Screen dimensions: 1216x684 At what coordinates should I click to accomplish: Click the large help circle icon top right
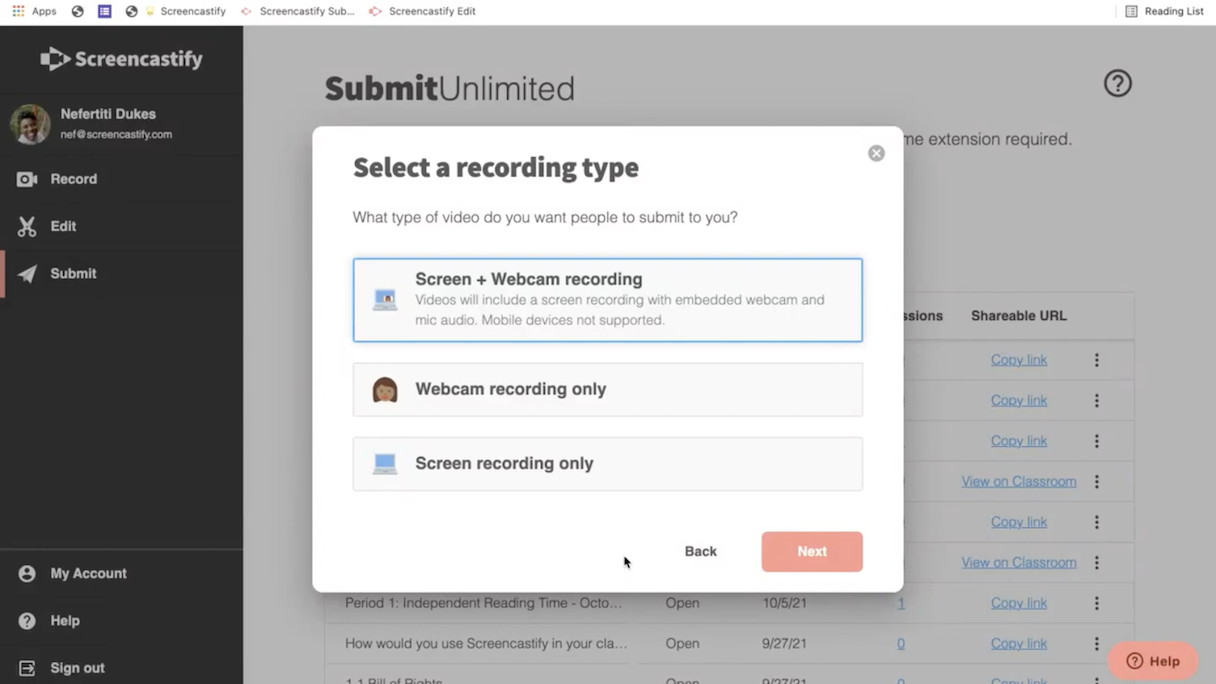[1117, 84]
